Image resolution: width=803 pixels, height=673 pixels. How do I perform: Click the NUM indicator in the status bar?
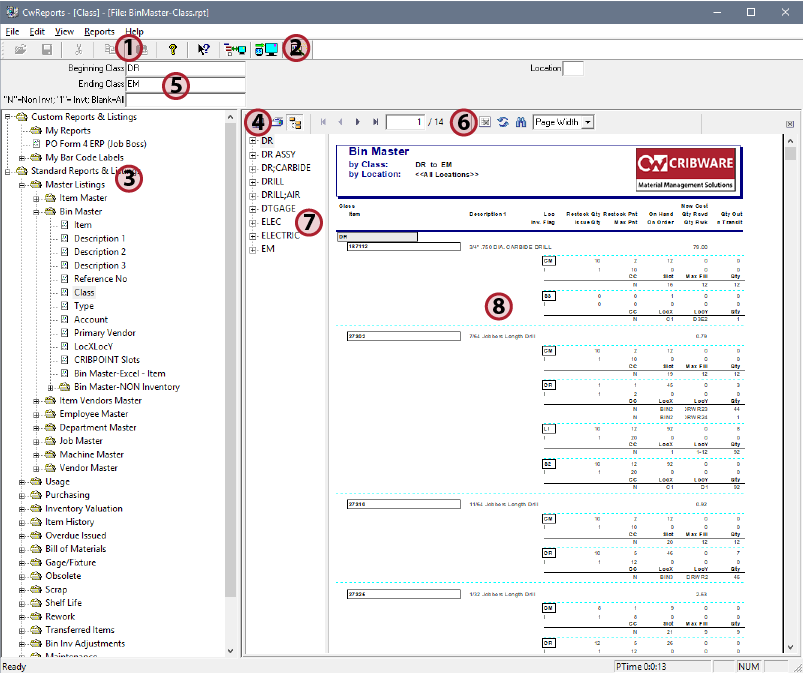point(747,665)
